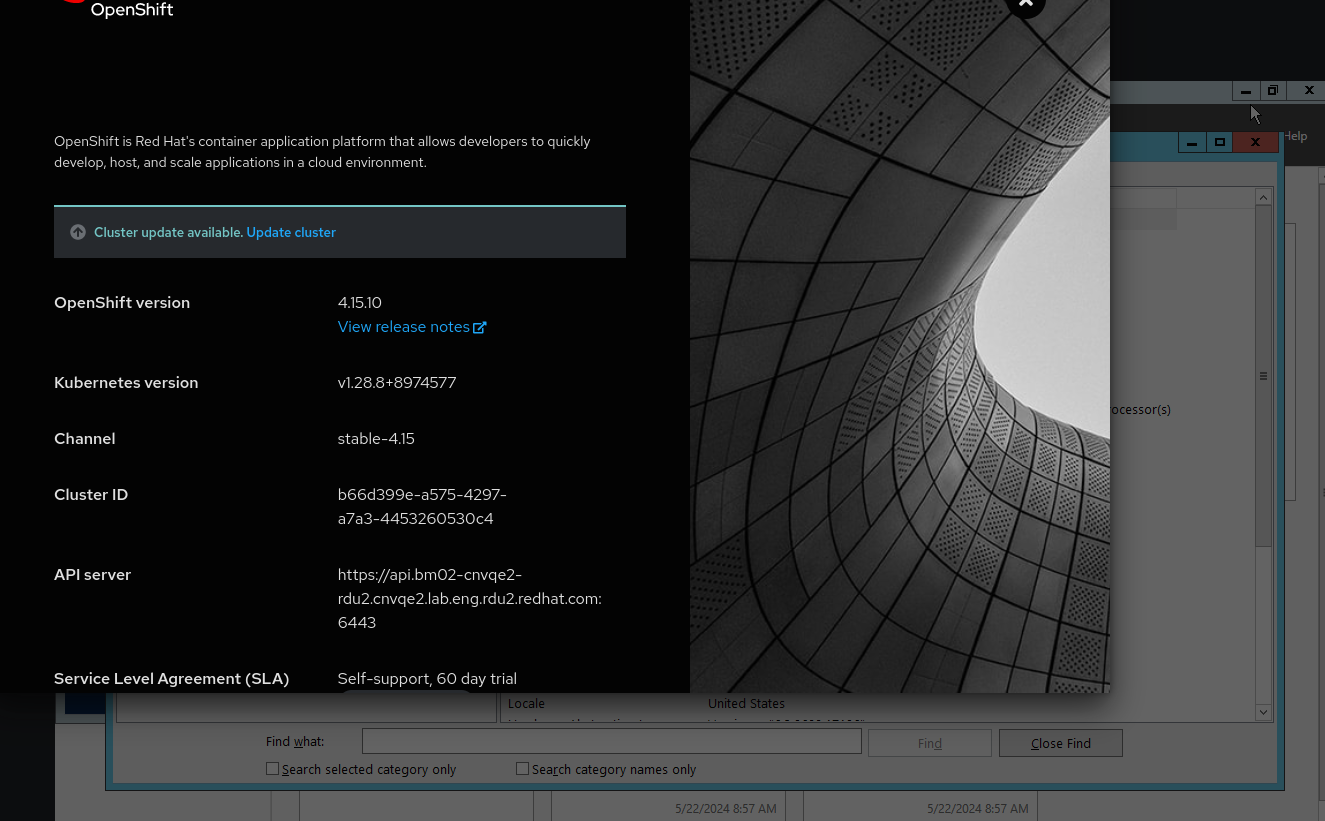Click the 'Channel' label

tap(85, 439)
